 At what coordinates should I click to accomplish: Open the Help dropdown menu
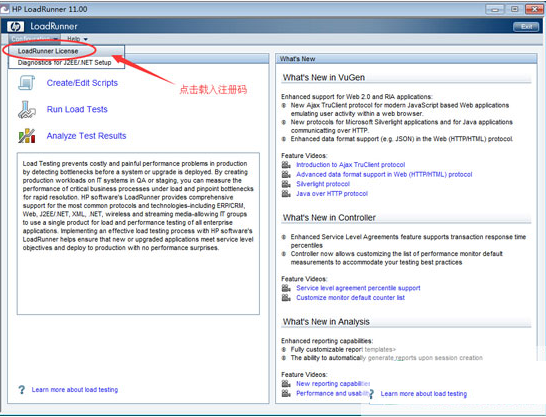(x=77, y=39)
